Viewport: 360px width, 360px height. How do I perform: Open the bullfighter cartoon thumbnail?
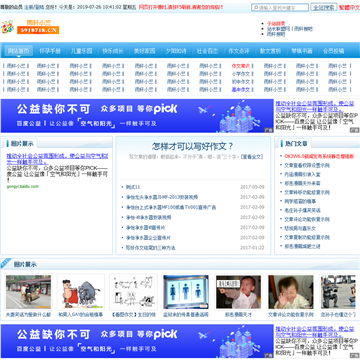coord(81,292)
